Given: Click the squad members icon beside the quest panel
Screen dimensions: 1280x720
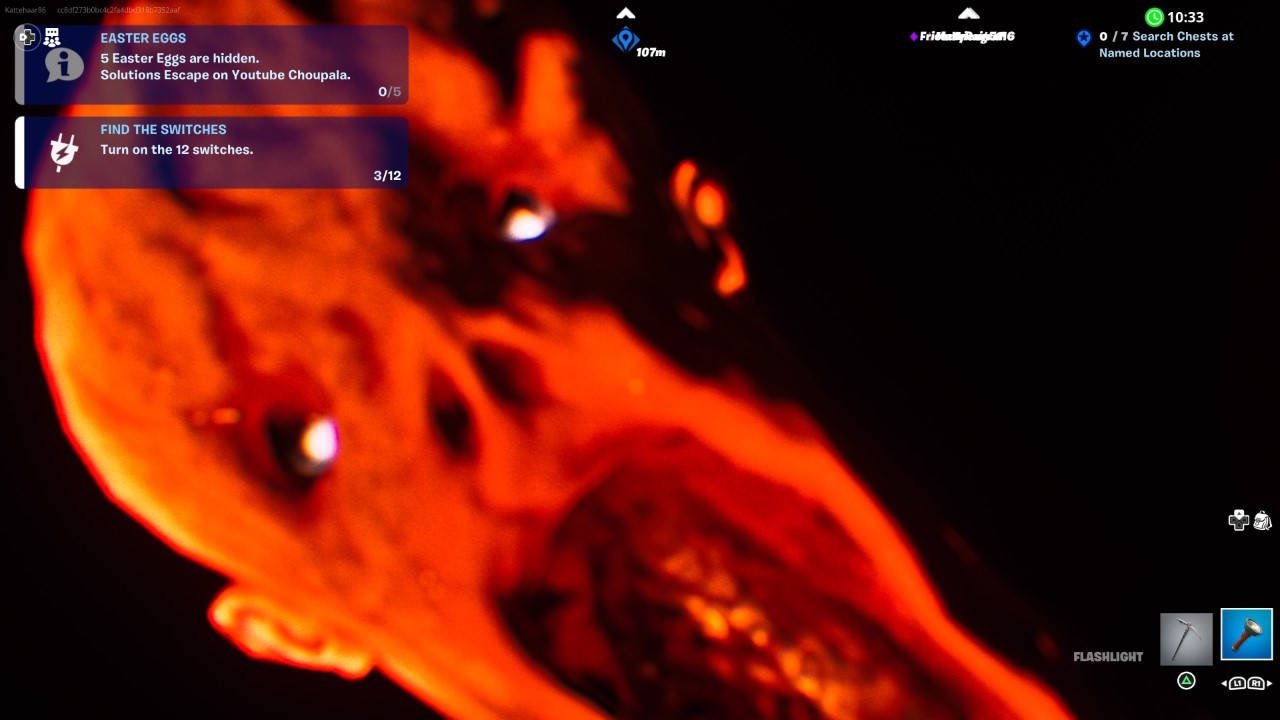Looking at the screenshot, I should (52, 38).
